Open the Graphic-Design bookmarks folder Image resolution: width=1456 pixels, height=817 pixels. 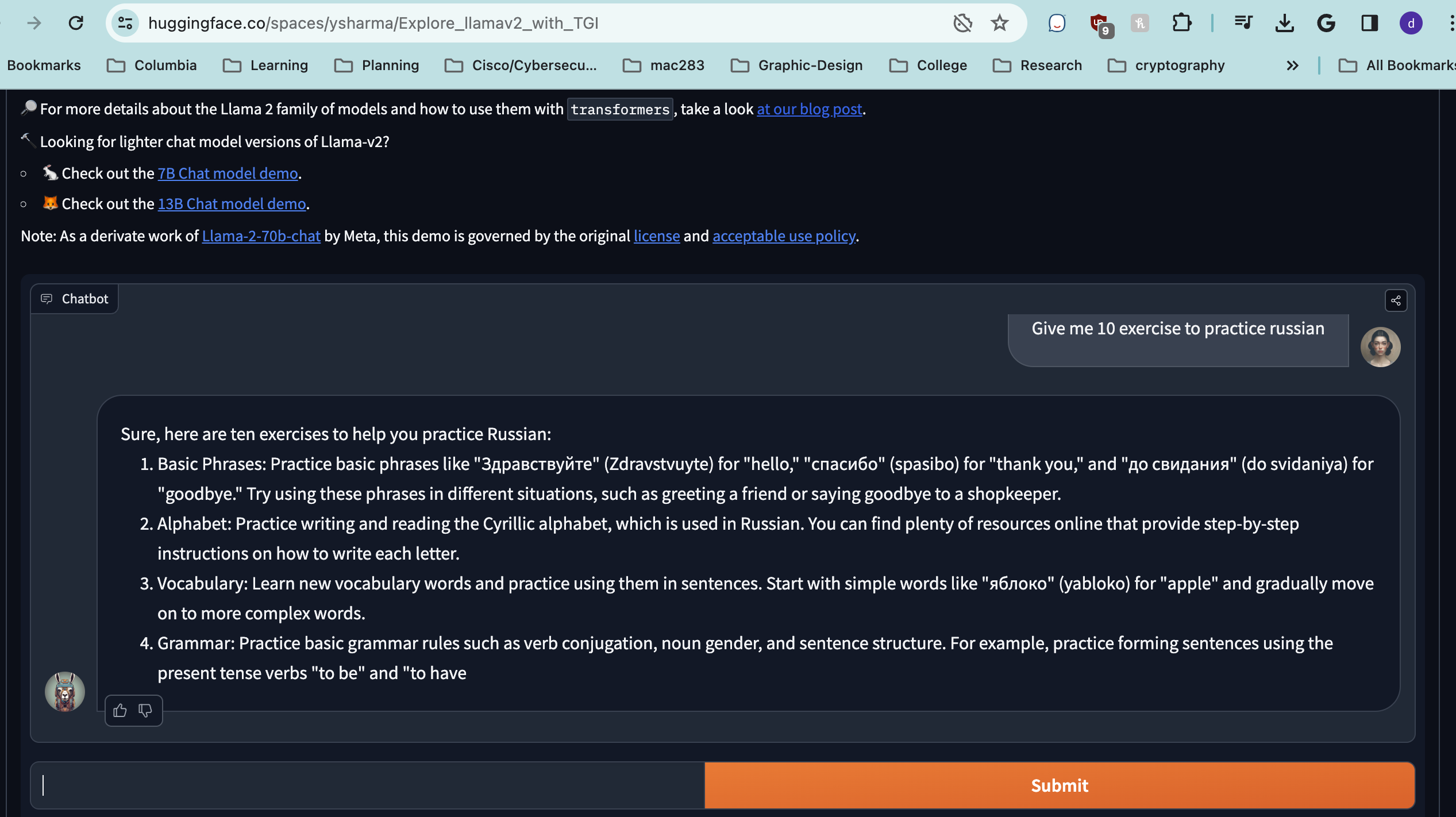tap(796, 65)
